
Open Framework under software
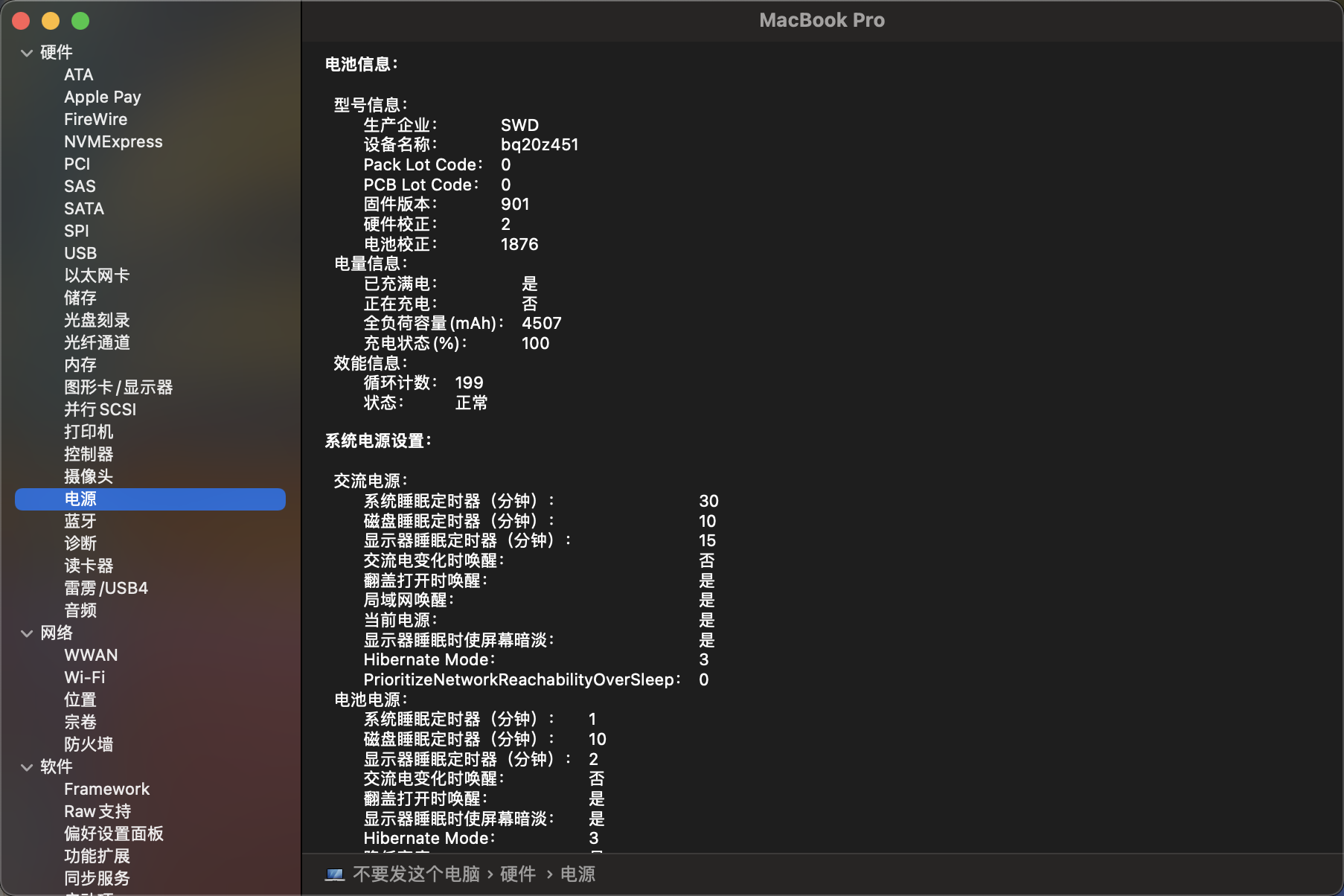pyautogui.click(x=106, y=790)
